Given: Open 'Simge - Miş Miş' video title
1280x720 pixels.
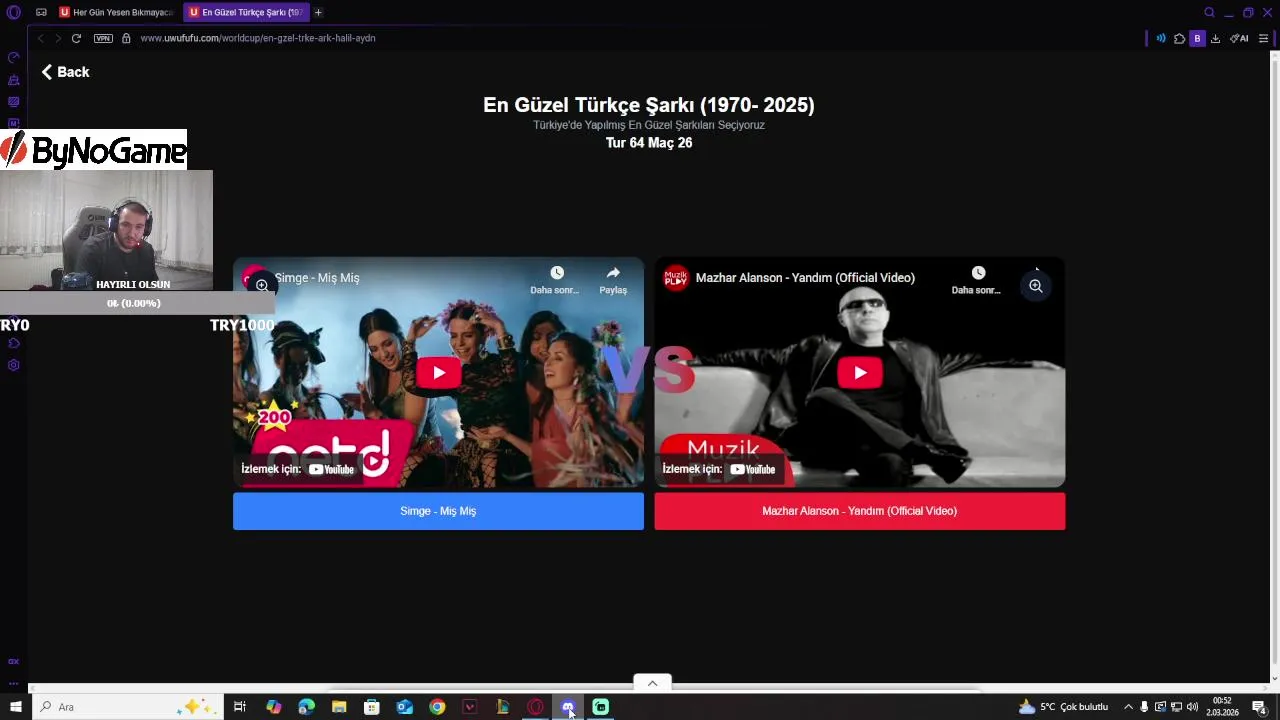Looking at the screenshot, I should click(x=317, y=278).
